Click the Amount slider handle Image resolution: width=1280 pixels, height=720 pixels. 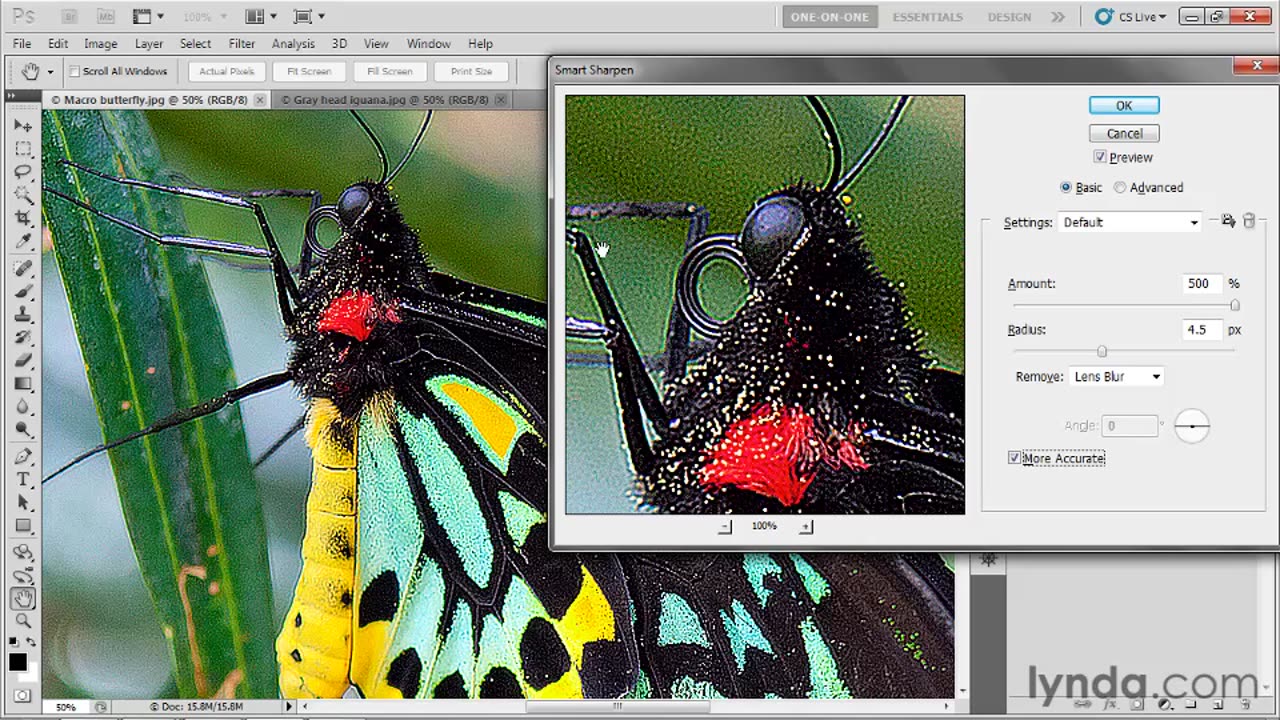coord(1234,305)
